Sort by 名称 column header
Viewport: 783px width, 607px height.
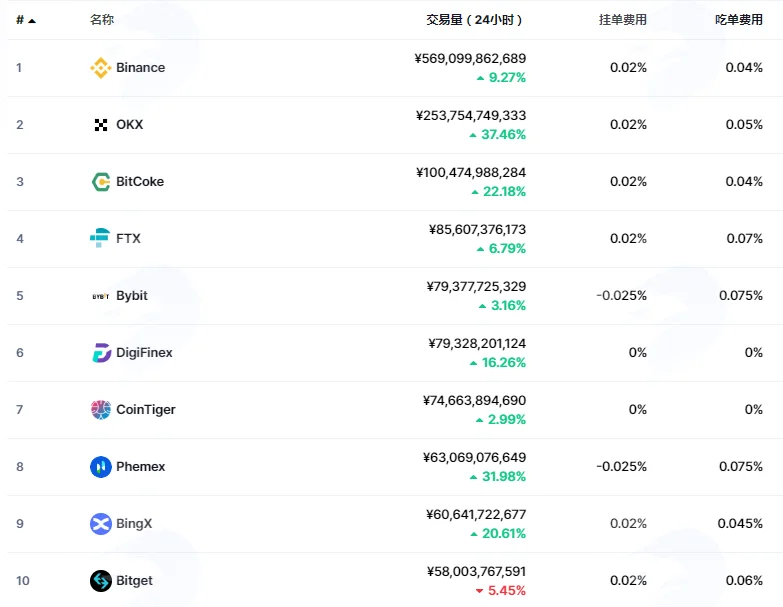click(102, 20)
